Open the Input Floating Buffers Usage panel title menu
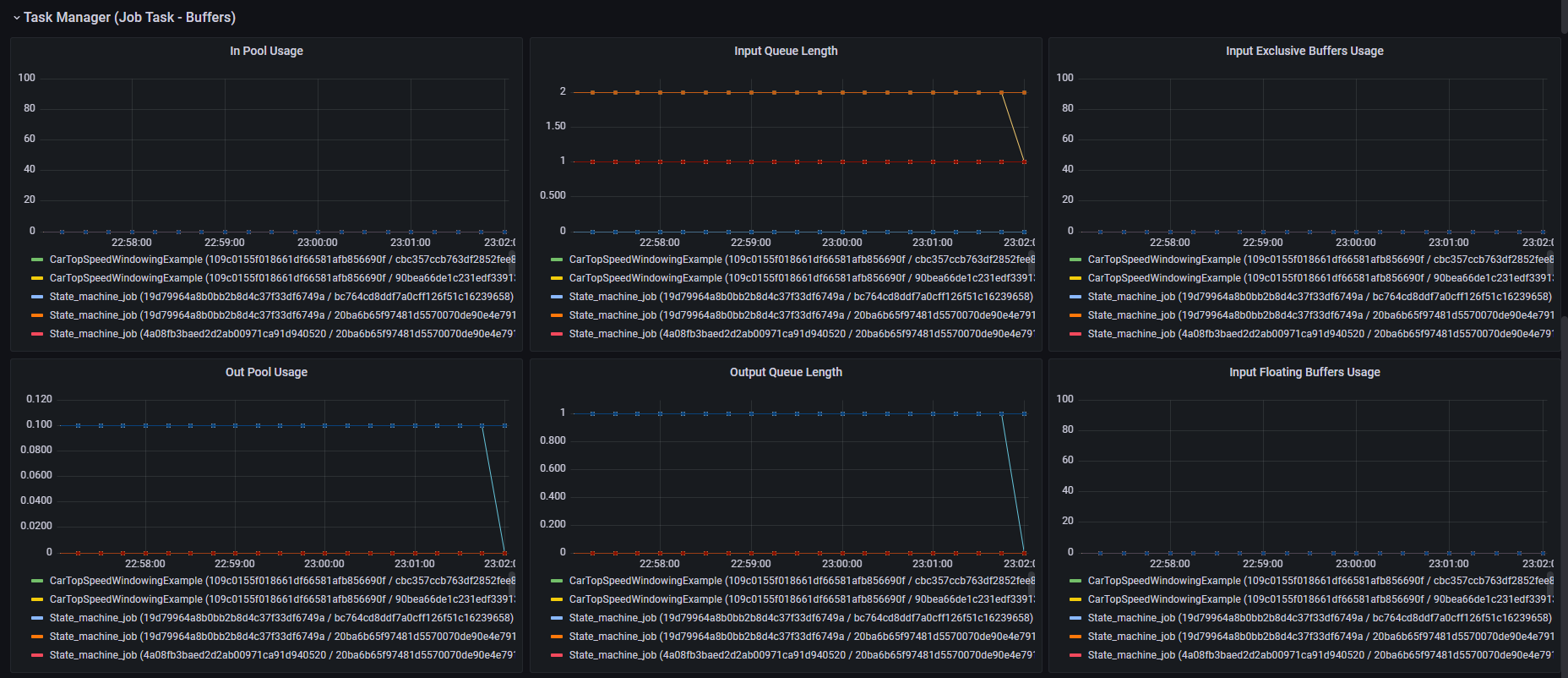The width and height of the screenshot is (1568, 678). click(1304, 372)
